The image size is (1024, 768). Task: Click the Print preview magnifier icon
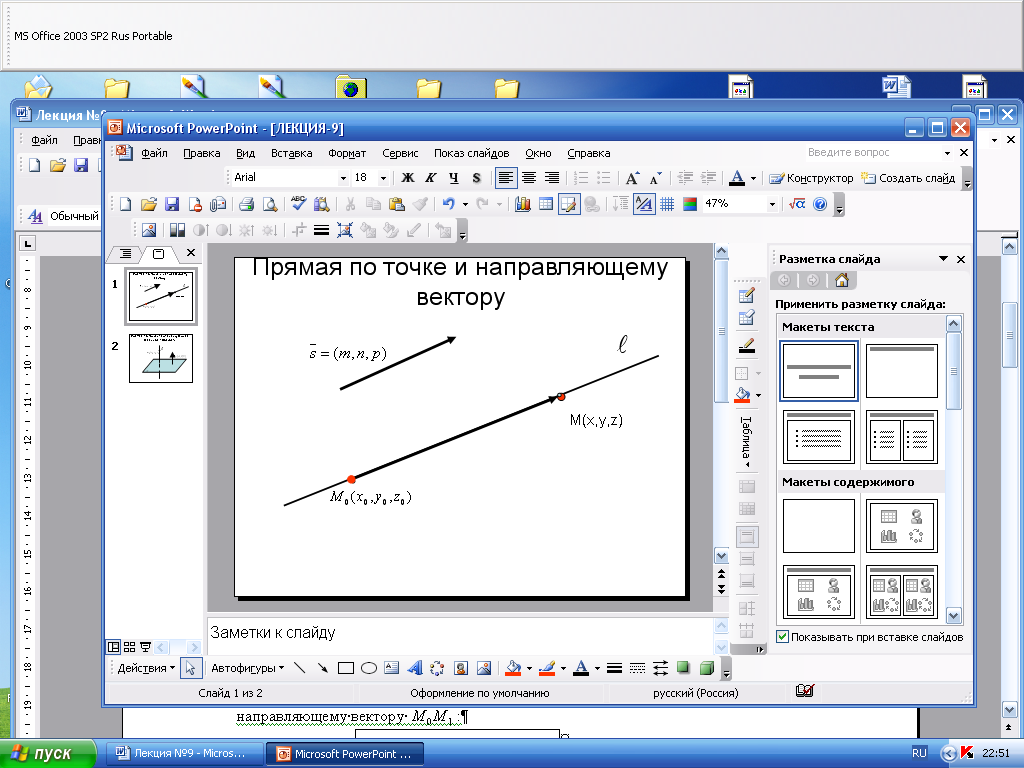269,204
